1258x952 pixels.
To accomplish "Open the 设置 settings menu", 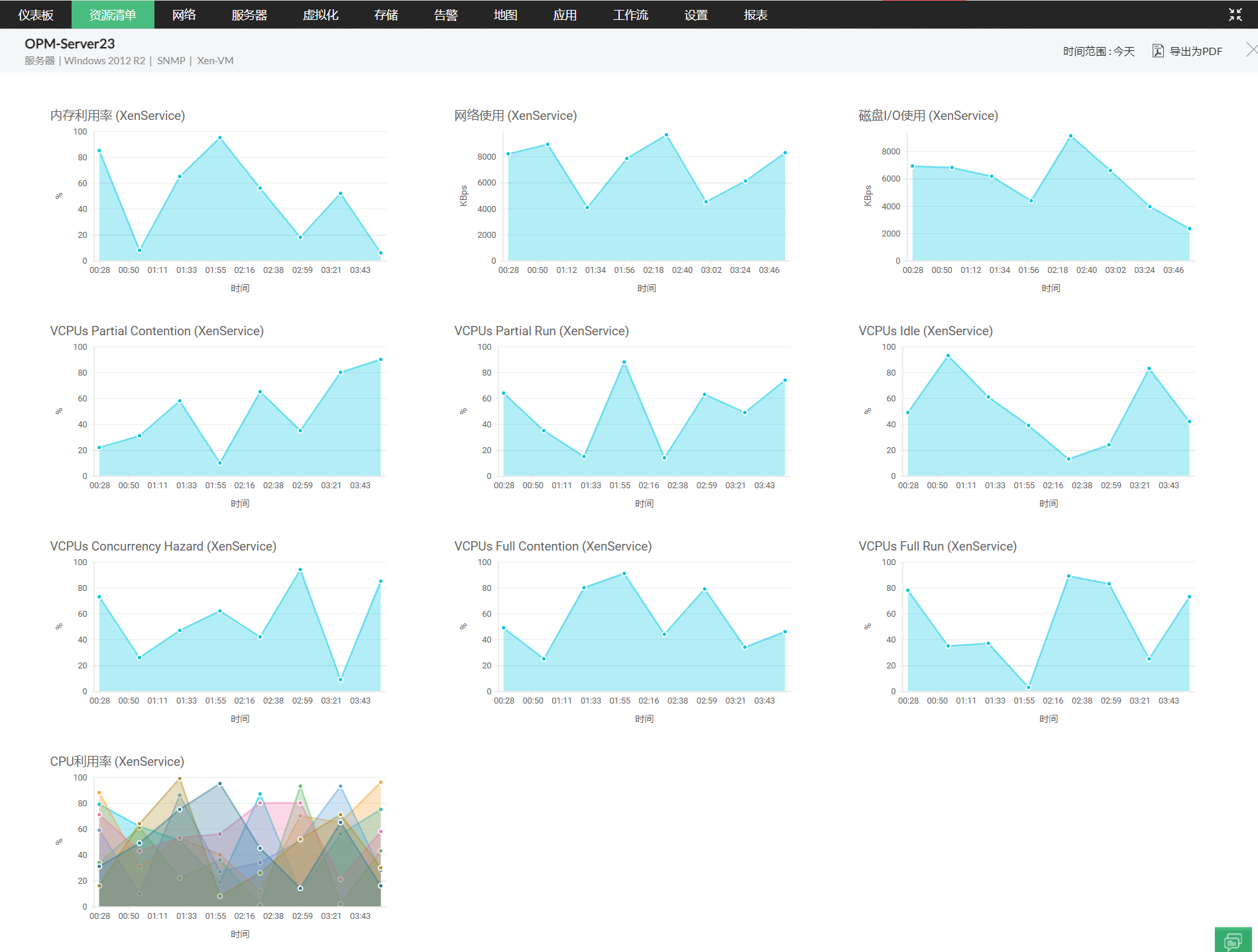I will 696,15.
